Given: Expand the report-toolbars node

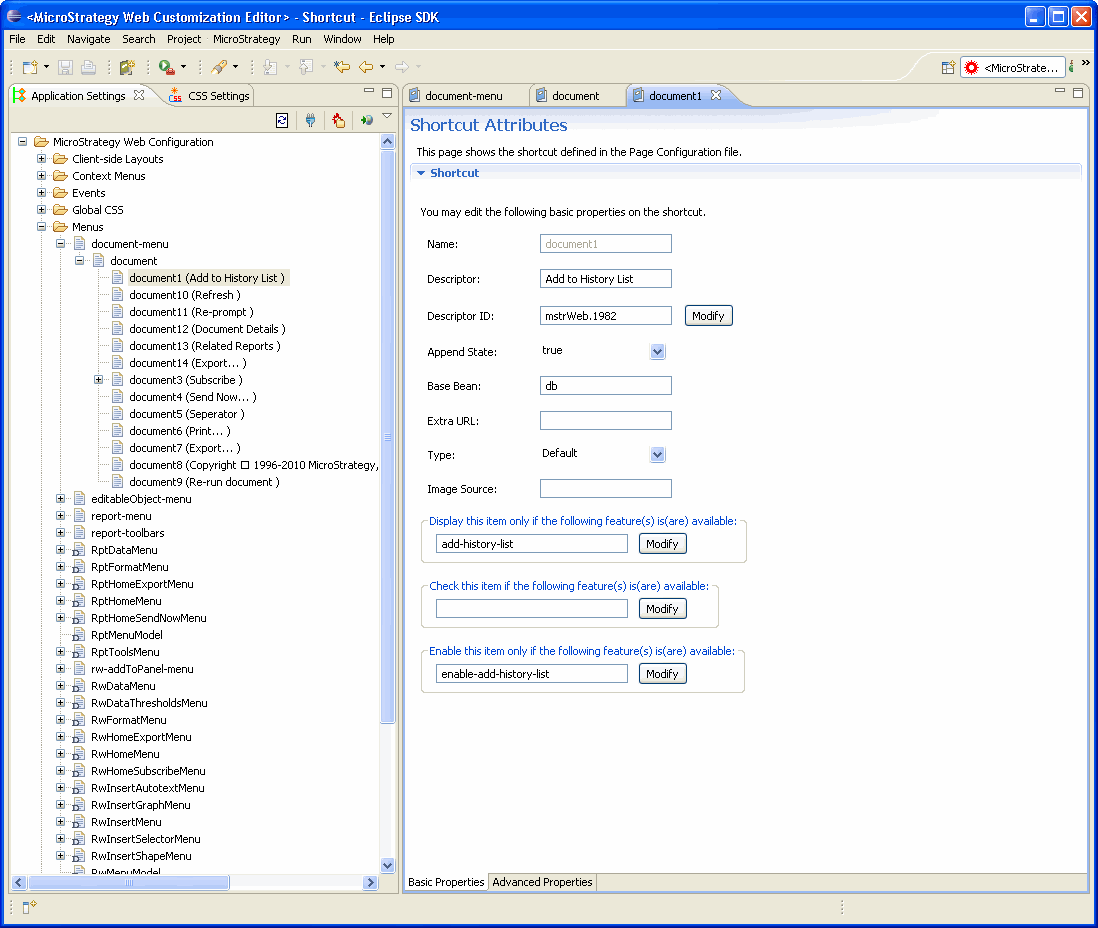Looking at the screenshot, I should pos(60,533).
